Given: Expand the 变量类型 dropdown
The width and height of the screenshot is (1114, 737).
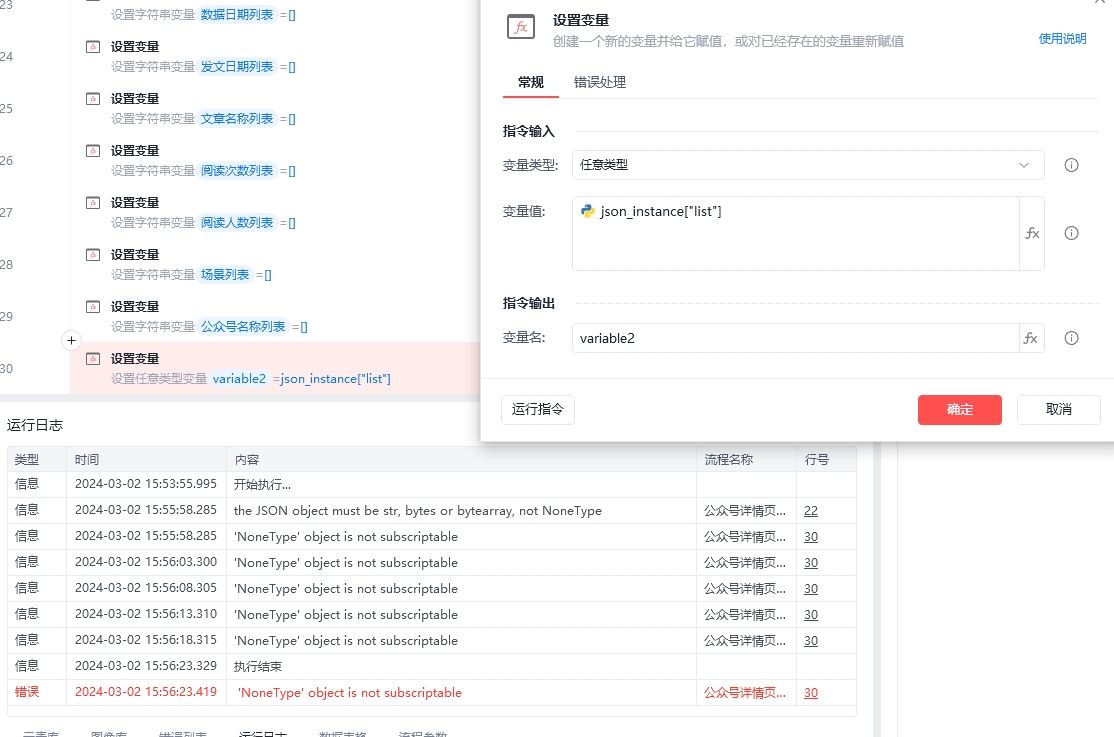Looking at the screenshot, I should pyautogui.click(x=808, y=165).
